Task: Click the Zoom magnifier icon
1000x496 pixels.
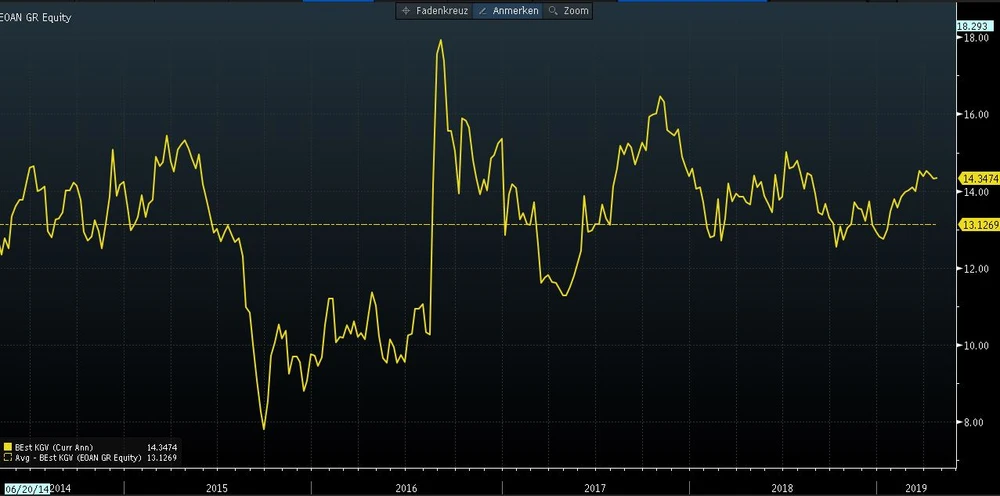Action: click(x=555, y=11)
